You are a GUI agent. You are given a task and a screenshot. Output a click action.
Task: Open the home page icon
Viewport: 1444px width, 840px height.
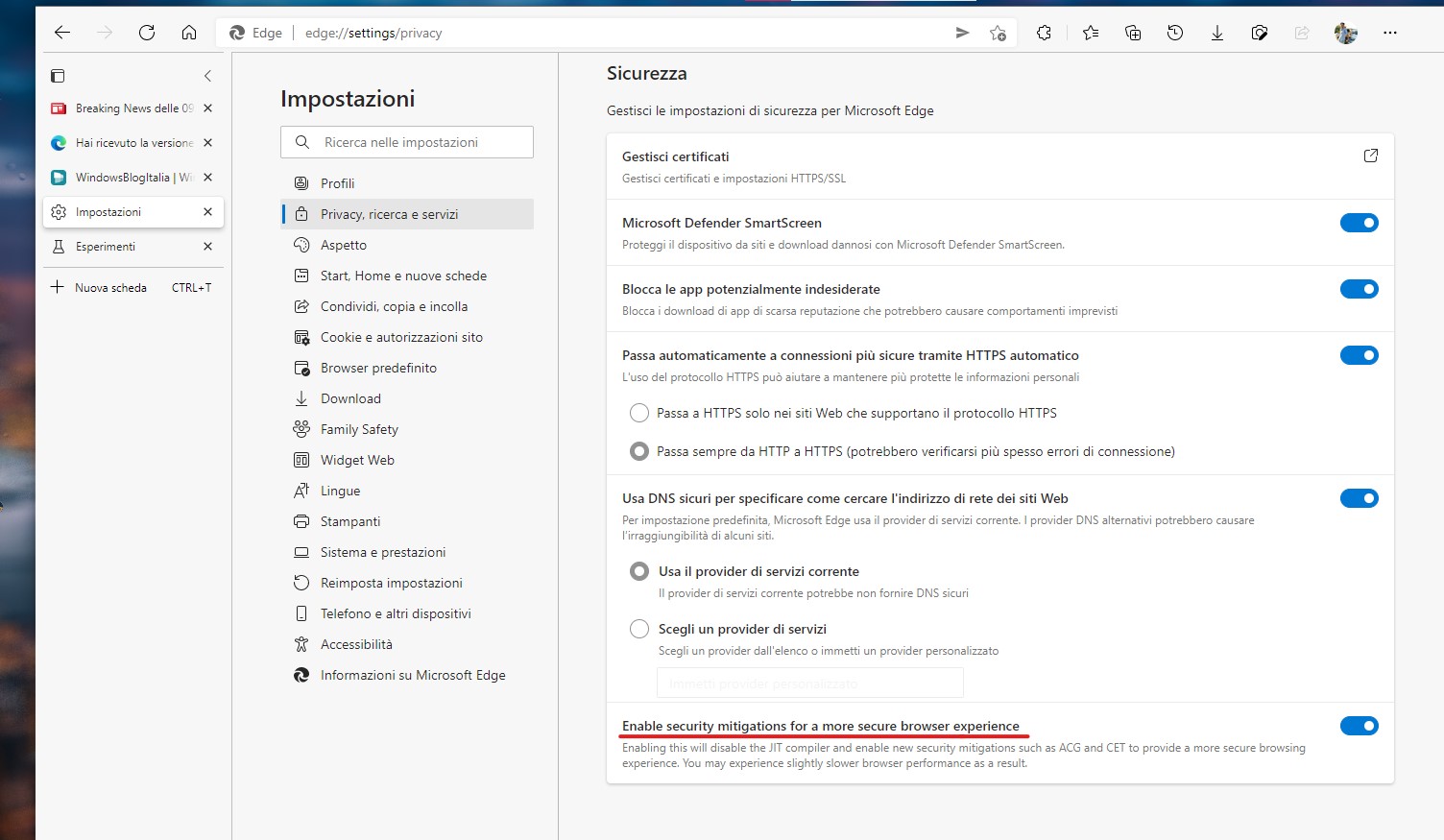coord(189,33)
